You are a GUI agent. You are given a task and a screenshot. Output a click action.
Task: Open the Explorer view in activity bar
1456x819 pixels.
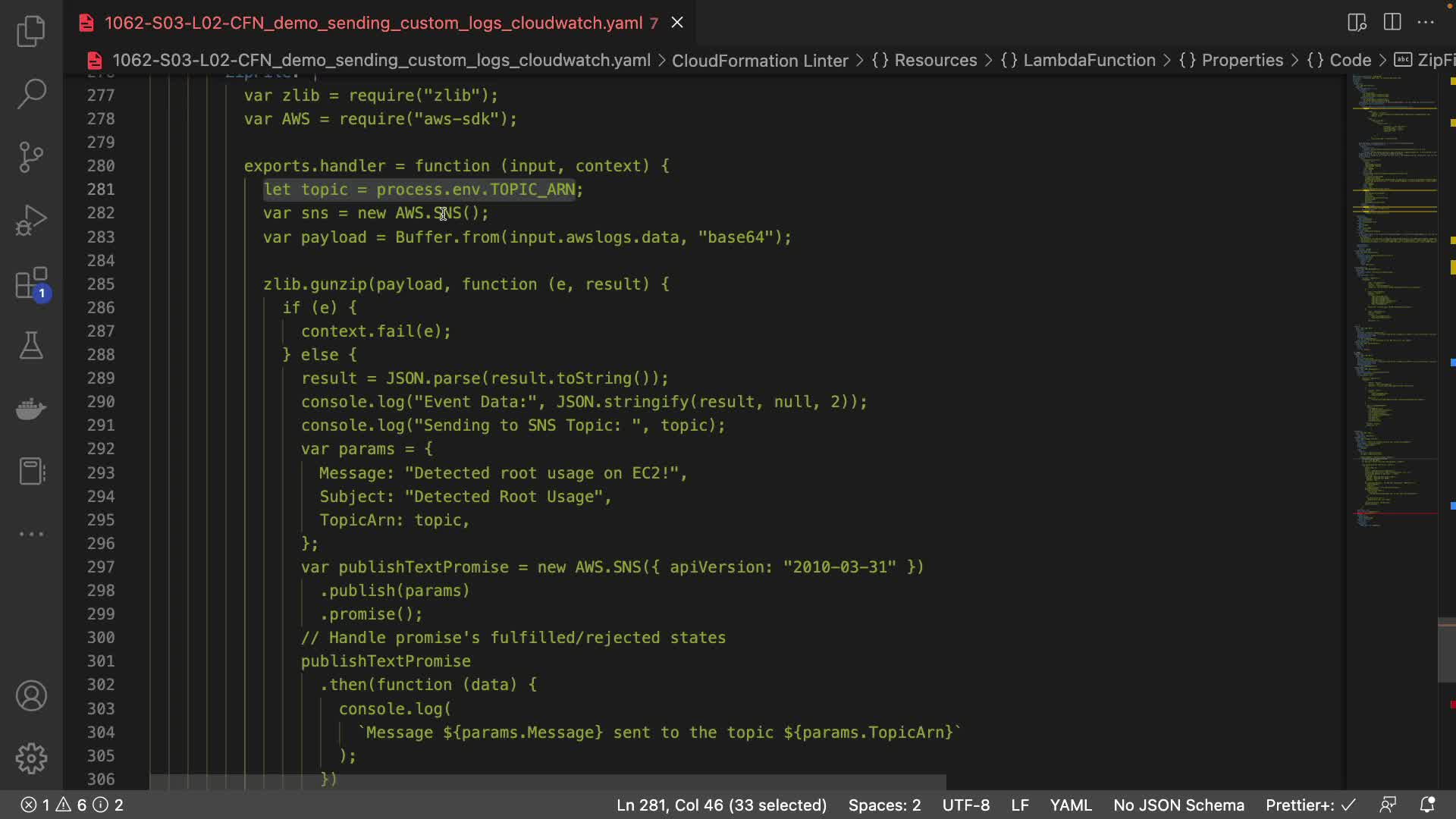(x=31, y=31)
